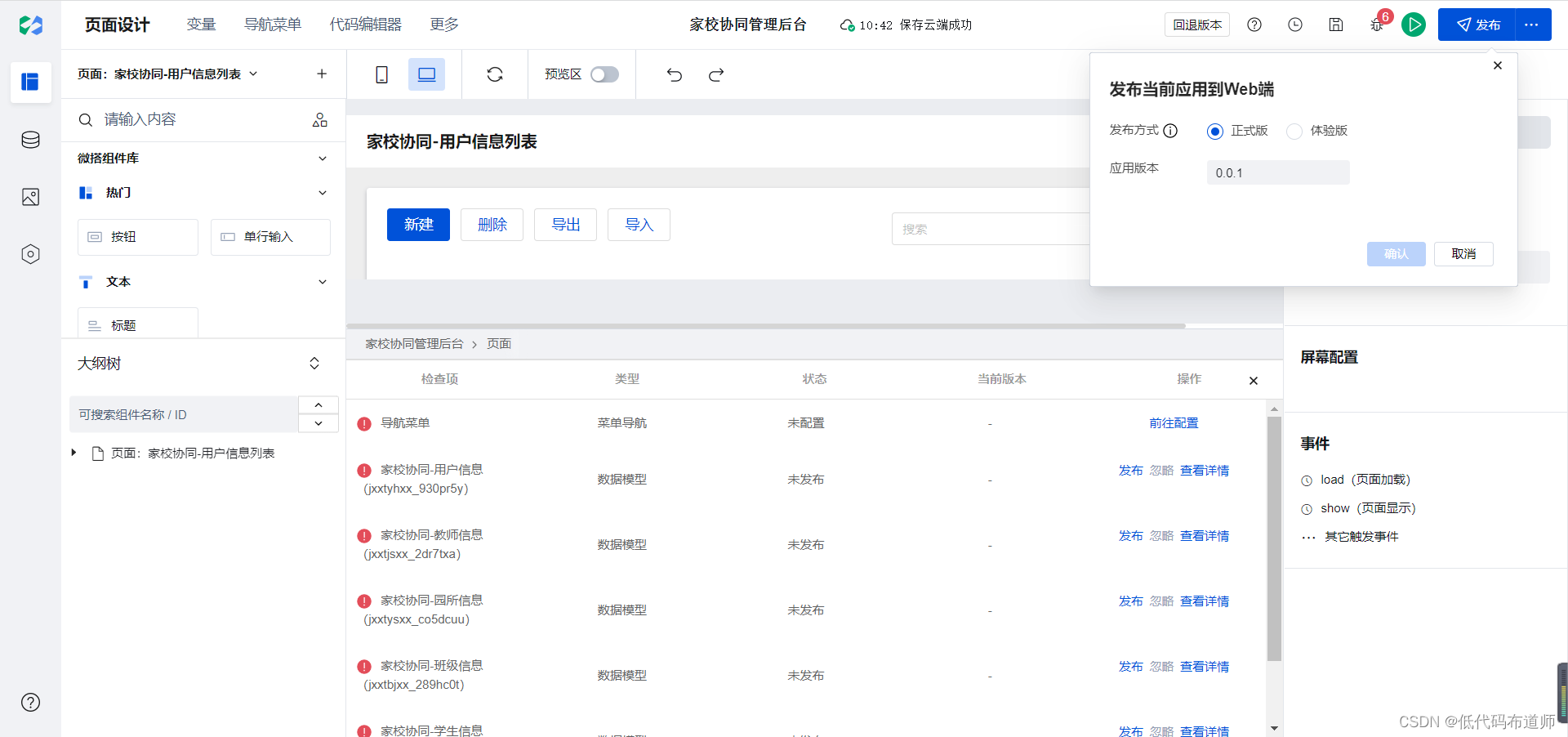Collapse the 文本 component group
This screenshot has width=1568, height=737.
[323, 282]
